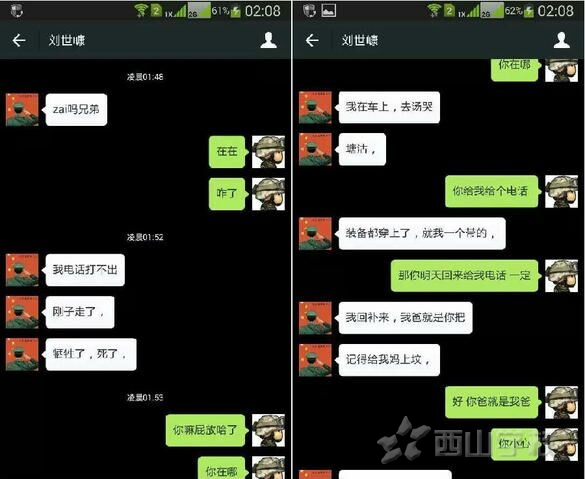Open contact profile icon in left chat
The width and height of the screenshot is (585, 479).
(269, 40)
